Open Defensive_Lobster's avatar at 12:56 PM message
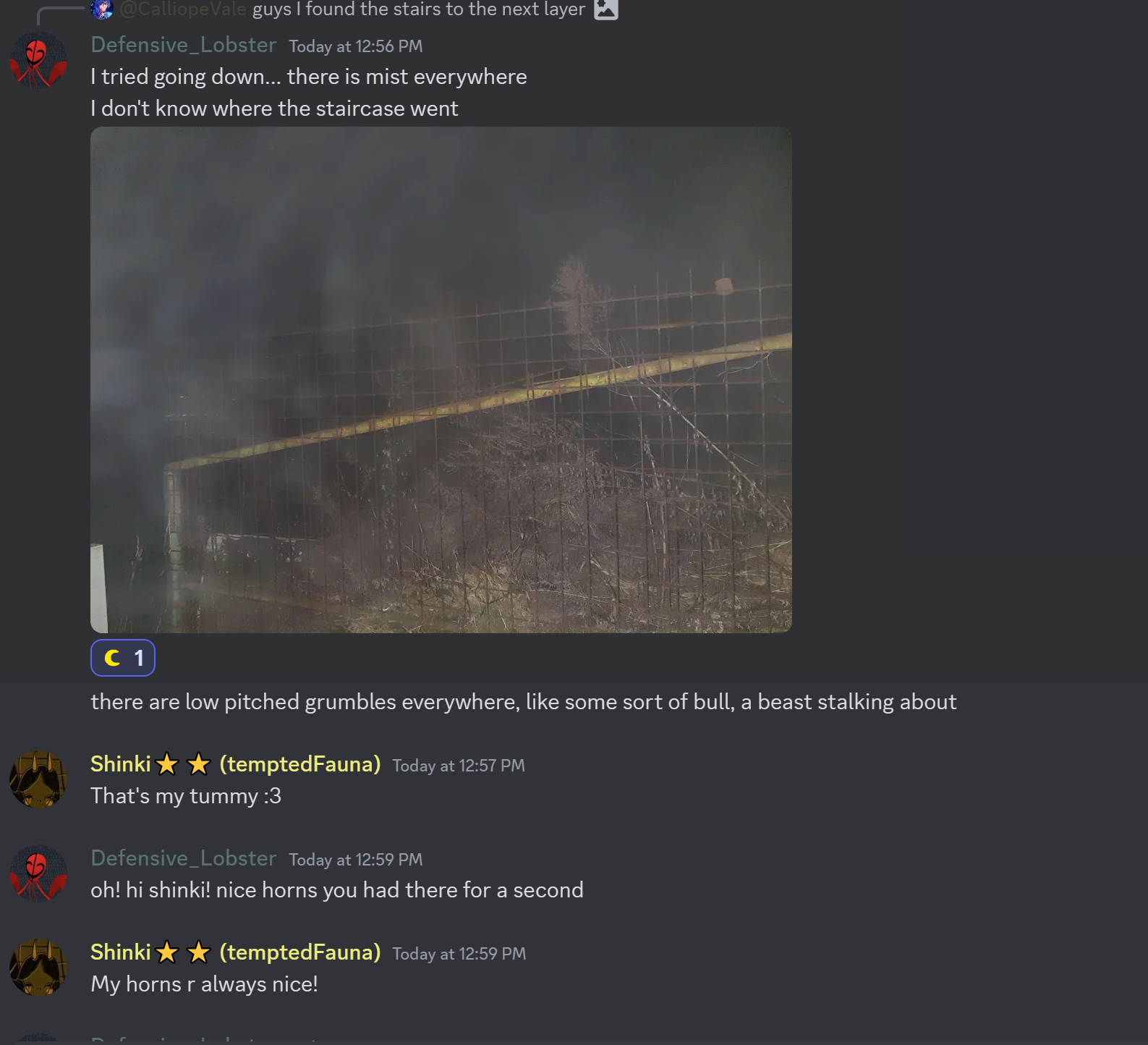Screen dimensions: 1148x1045 pyautogui.click(x=38, y=60)
